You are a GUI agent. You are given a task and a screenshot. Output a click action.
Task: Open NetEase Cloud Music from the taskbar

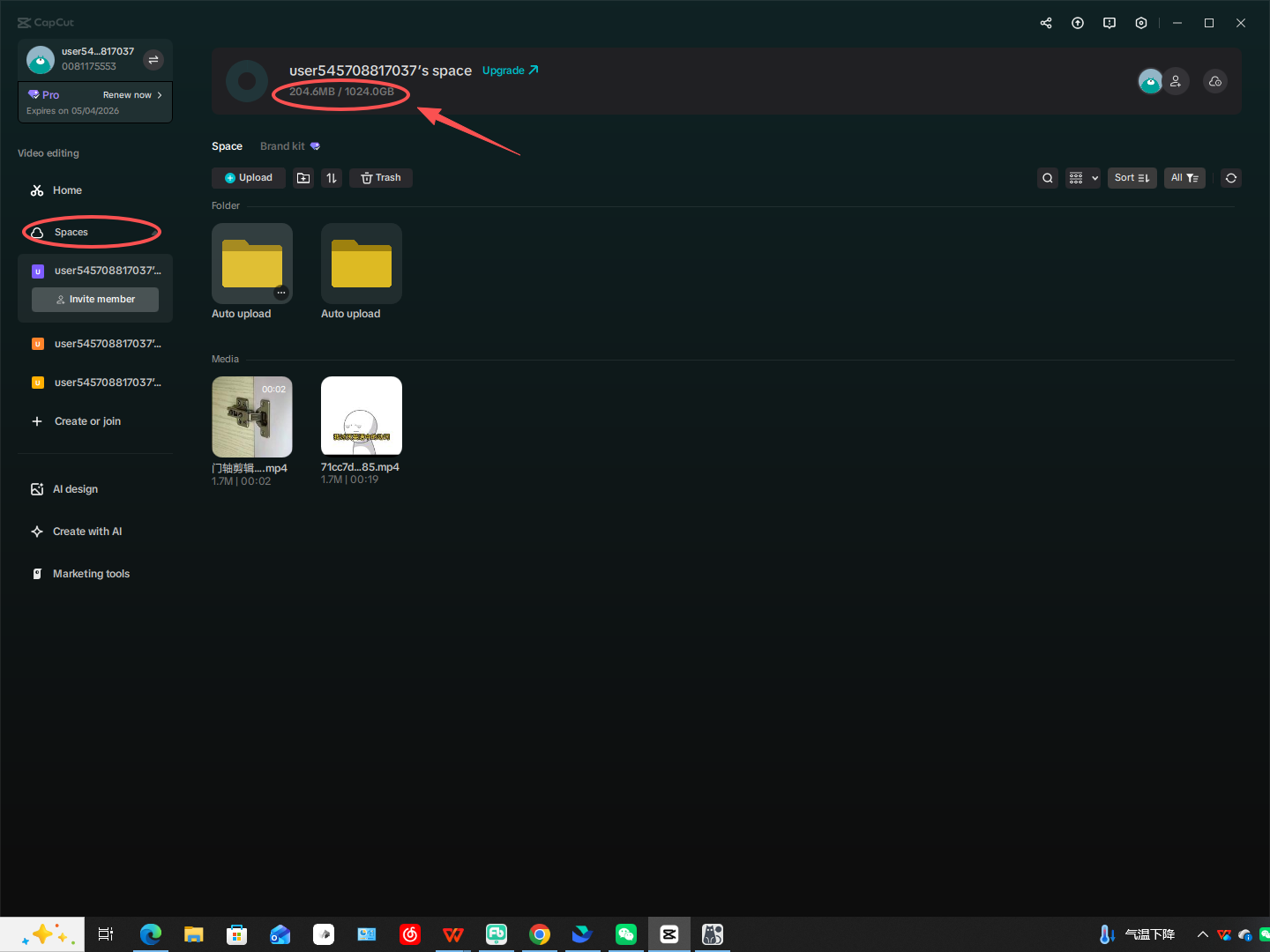coord(410,934)
